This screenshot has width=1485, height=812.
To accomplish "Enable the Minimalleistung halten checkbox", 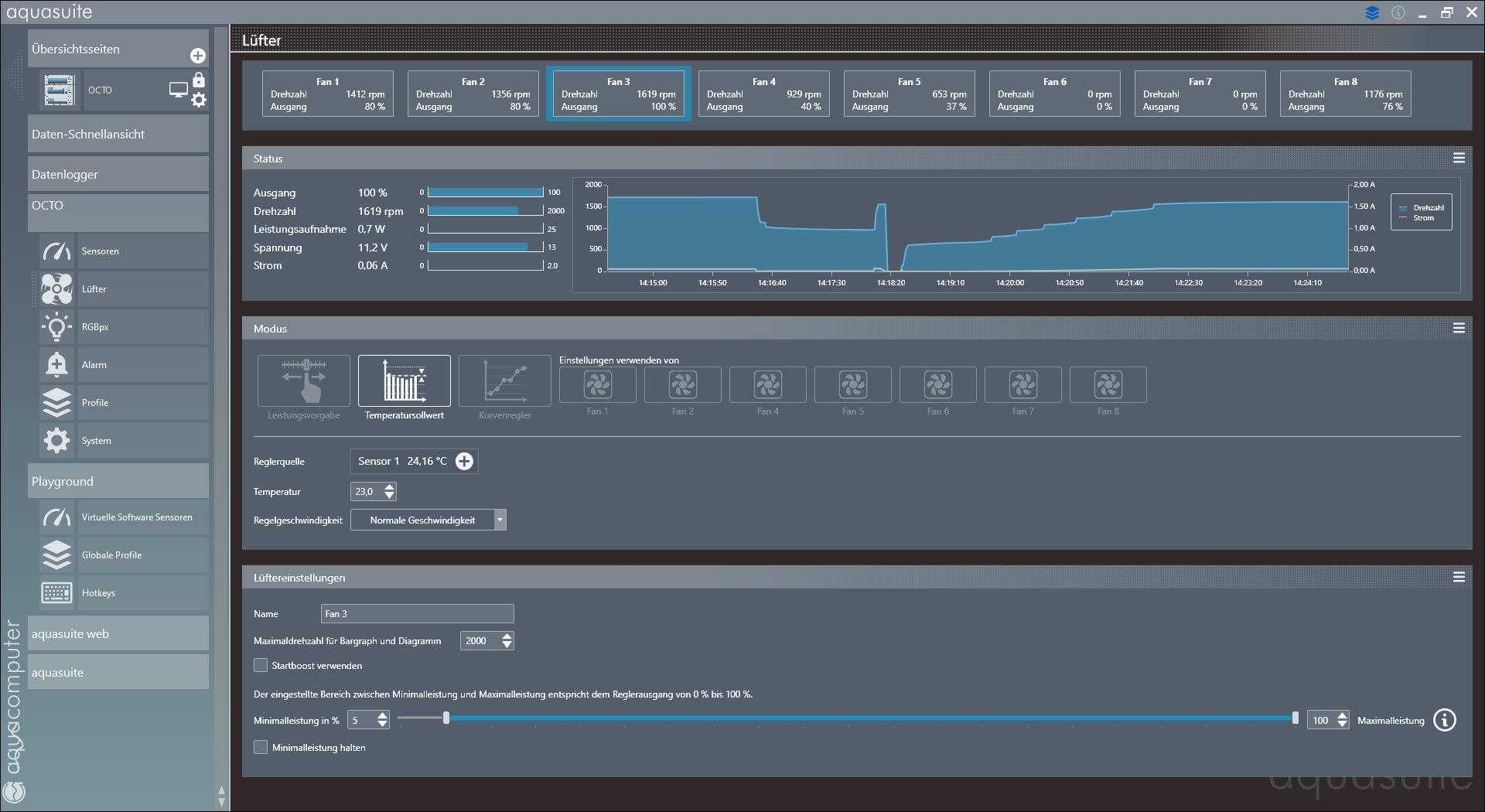I will pyautogui.click(x=261, y=748).
